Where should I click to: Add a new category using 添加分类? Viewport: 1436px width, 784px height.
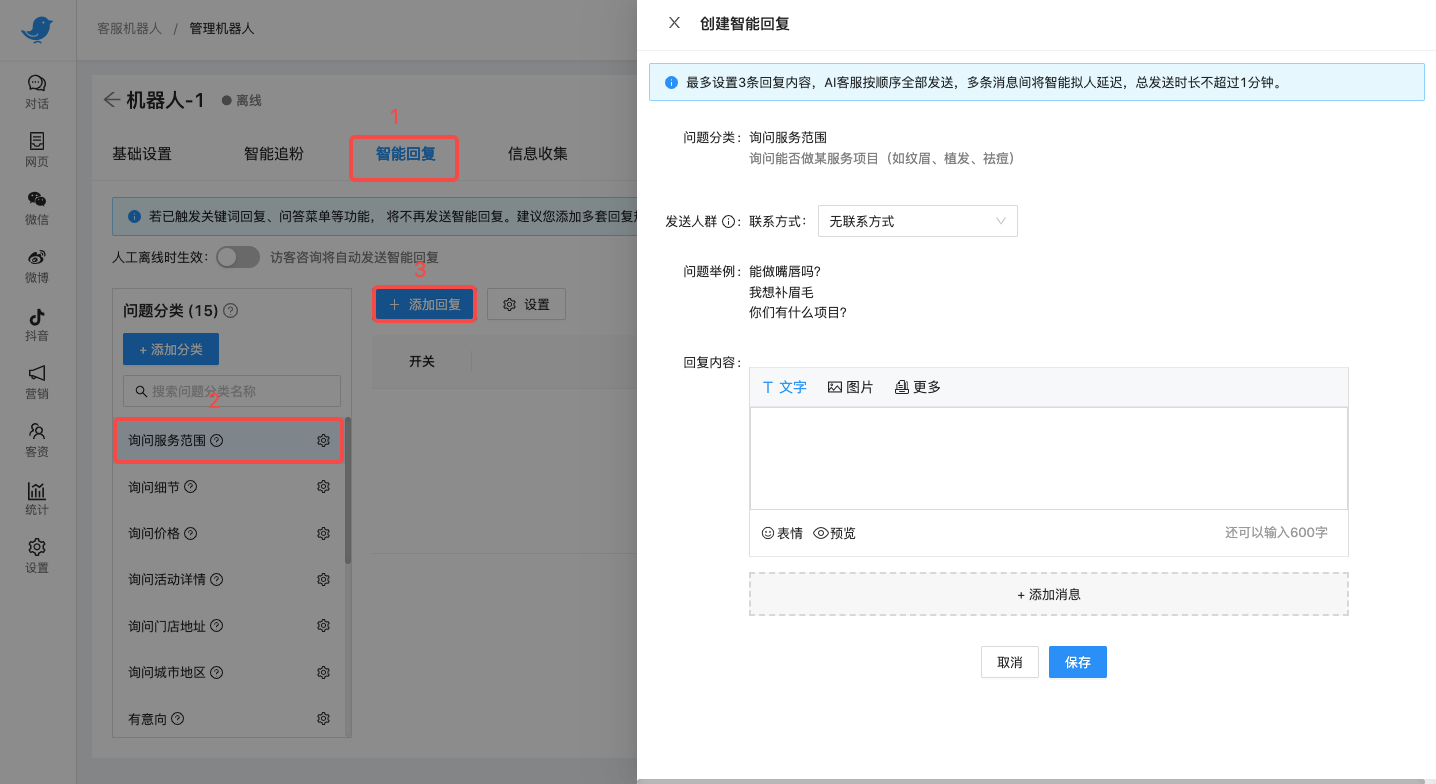170,348
